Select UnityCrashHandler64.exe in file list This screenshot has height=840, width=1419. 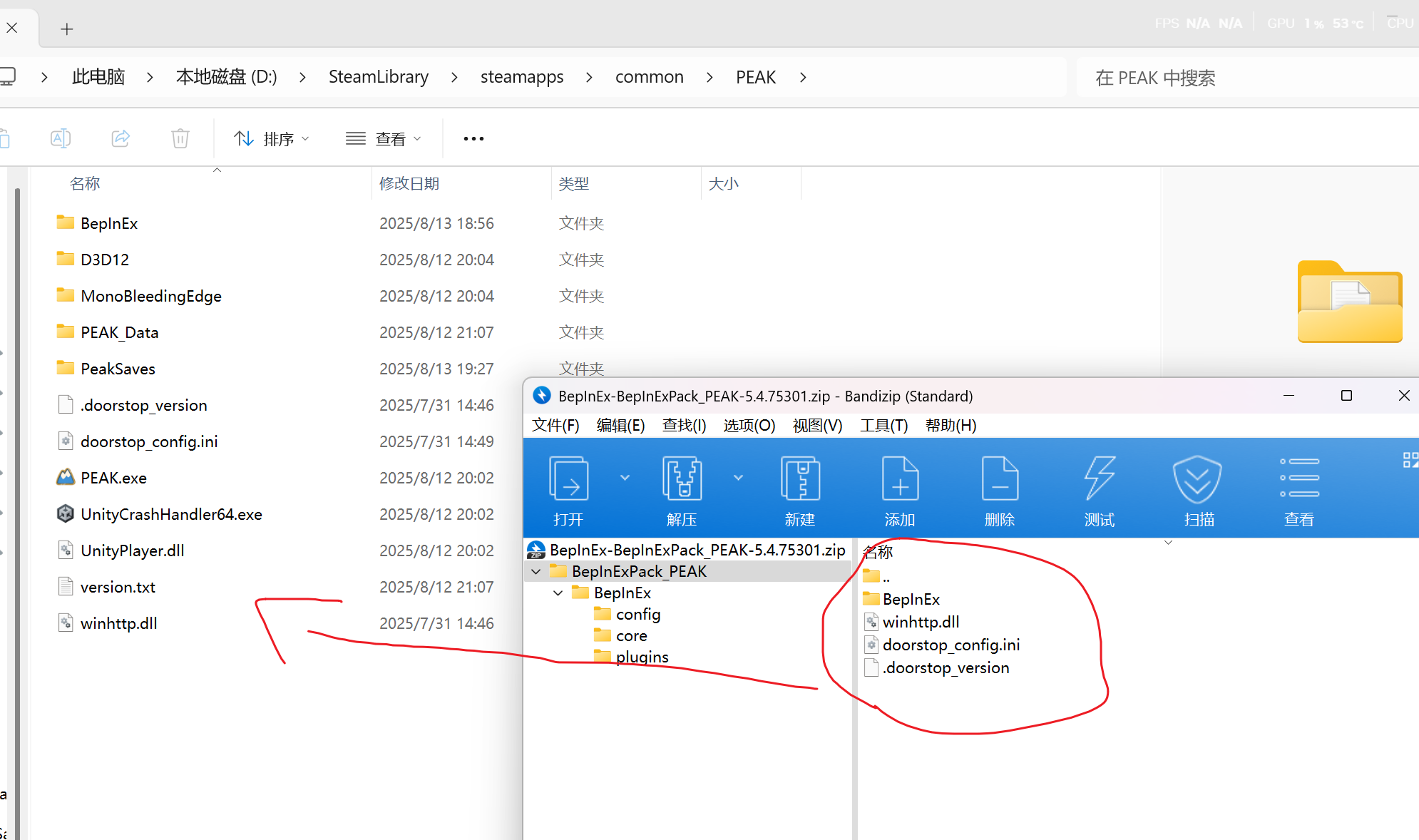171,514
